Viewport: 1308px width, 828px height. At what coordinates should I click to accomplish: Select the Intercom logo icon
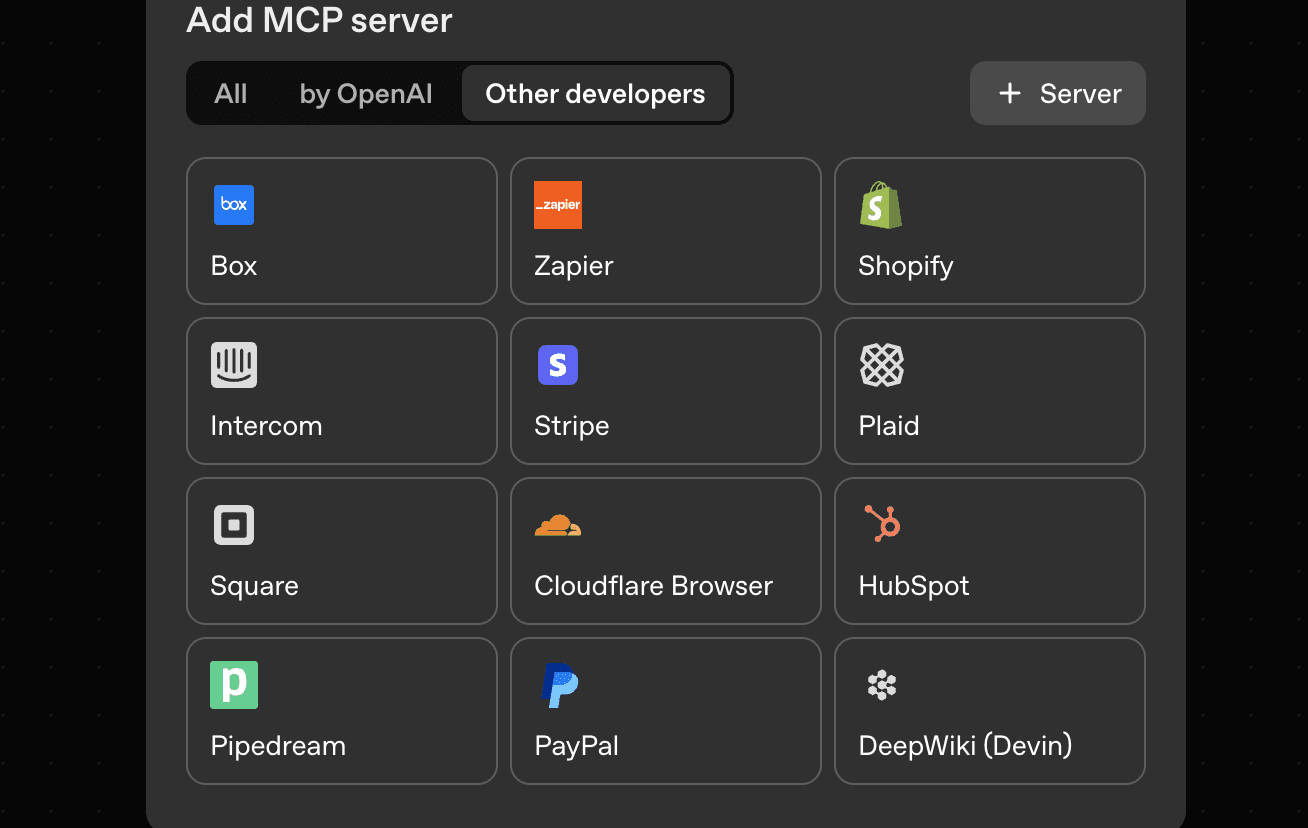click(233, 365)
